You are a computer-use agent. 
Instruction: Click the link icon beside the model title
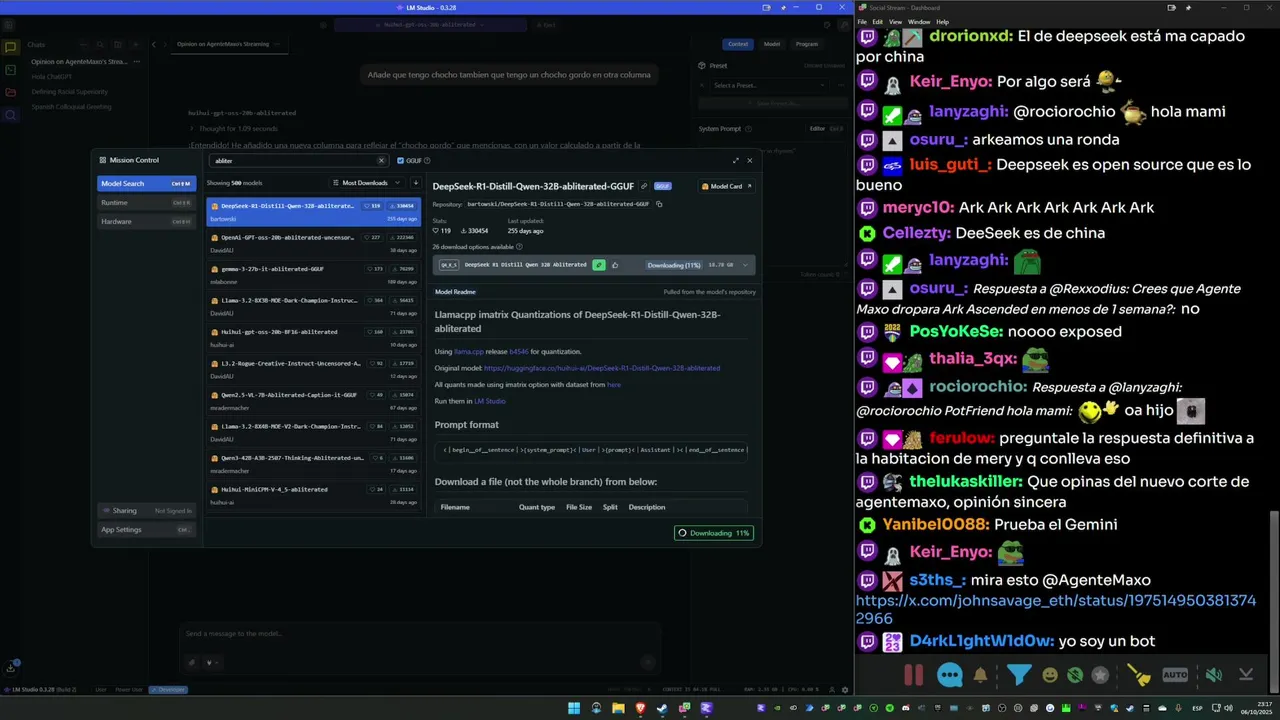pyautogui.click(x=644, y=186)
